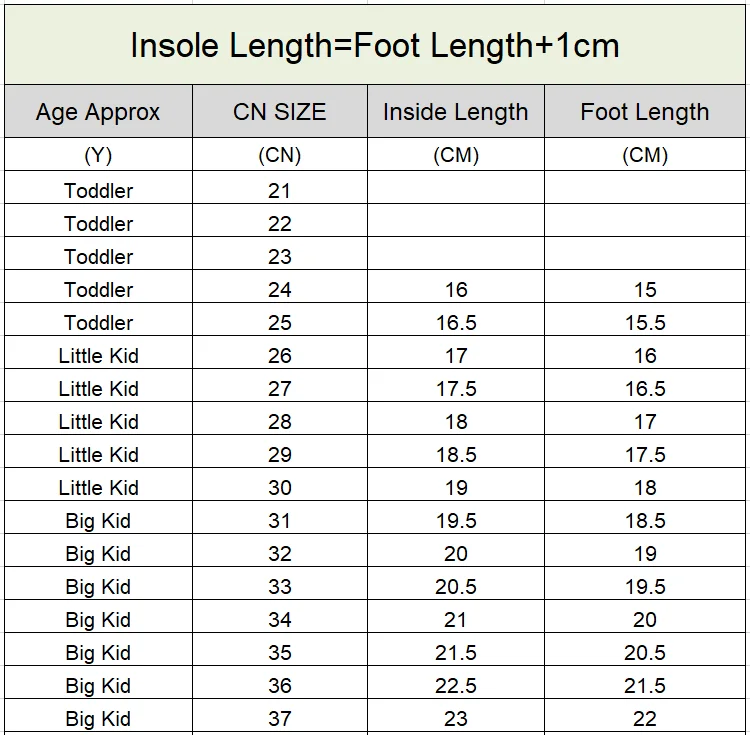750x735 pixels.
Task: Click Inside Length value 20 for size 32
Action: 456,553
